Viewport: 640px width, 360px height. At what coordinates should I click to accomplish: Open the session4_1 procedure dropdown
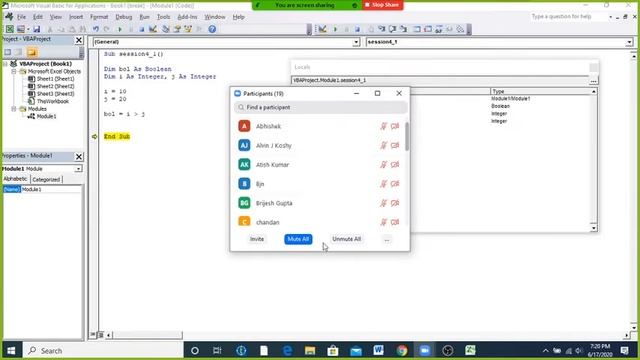click(629, 42)
